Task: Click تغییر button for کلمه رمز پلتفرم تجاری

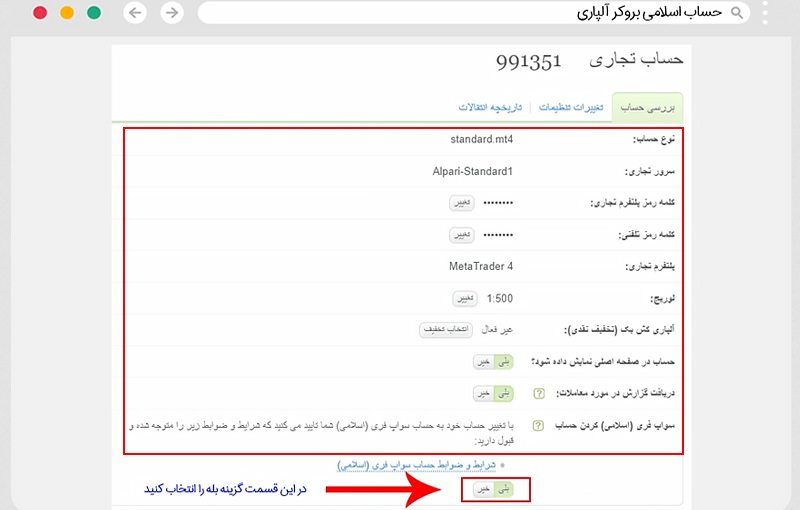Action: 462,203
